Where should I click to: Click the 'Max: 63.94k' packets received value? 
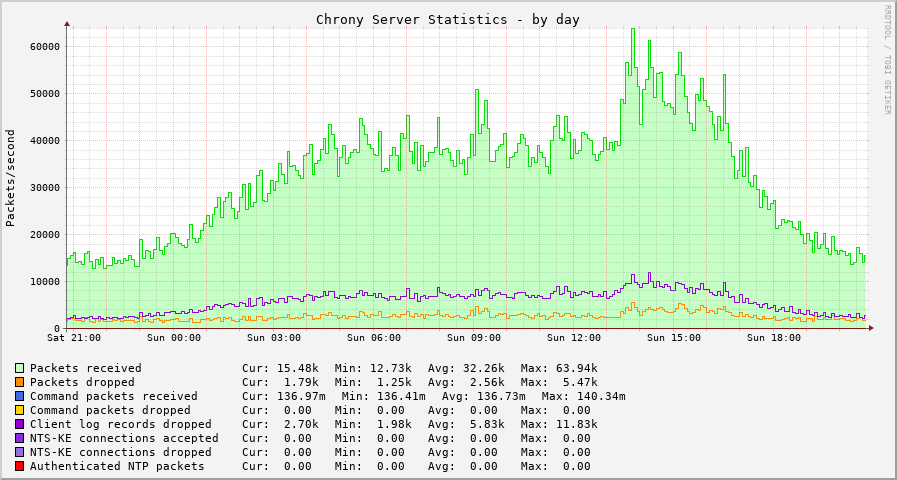pyautogui.click(x=559, y=368)
